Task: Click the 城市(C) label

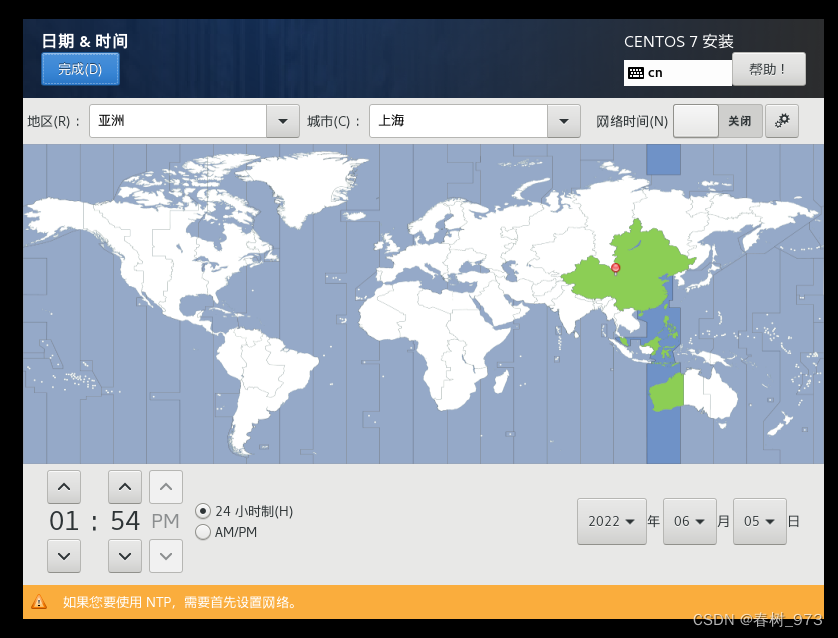Action: (333, 121)
